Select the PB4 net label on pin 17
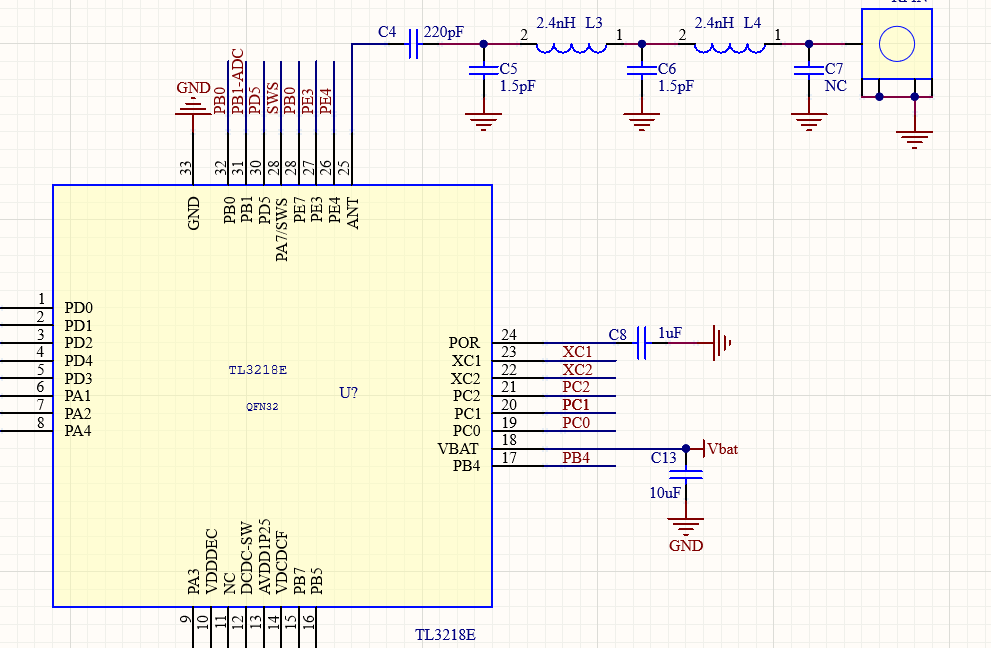The height and width of the screenshot is (648, 991). click(575, 458)
